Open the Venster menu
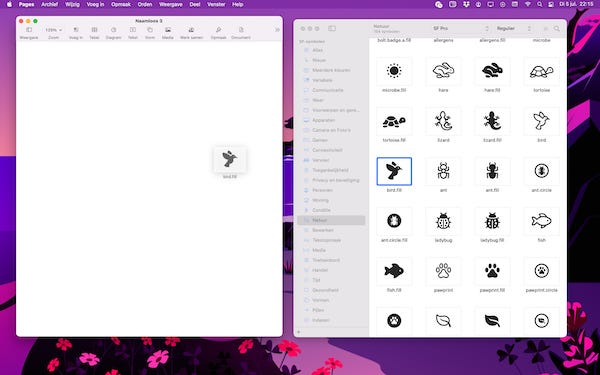This screenshot has height=375, width=600. 216,5
